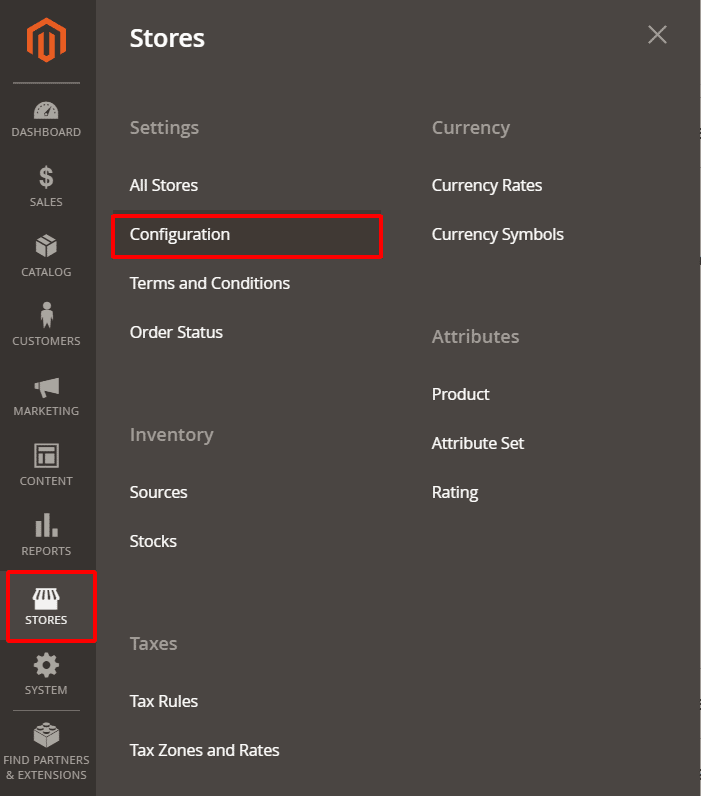Open the Customers person icon
Image resolution: width=701 pixels, height=796 pixels.
tap(47, 315)
